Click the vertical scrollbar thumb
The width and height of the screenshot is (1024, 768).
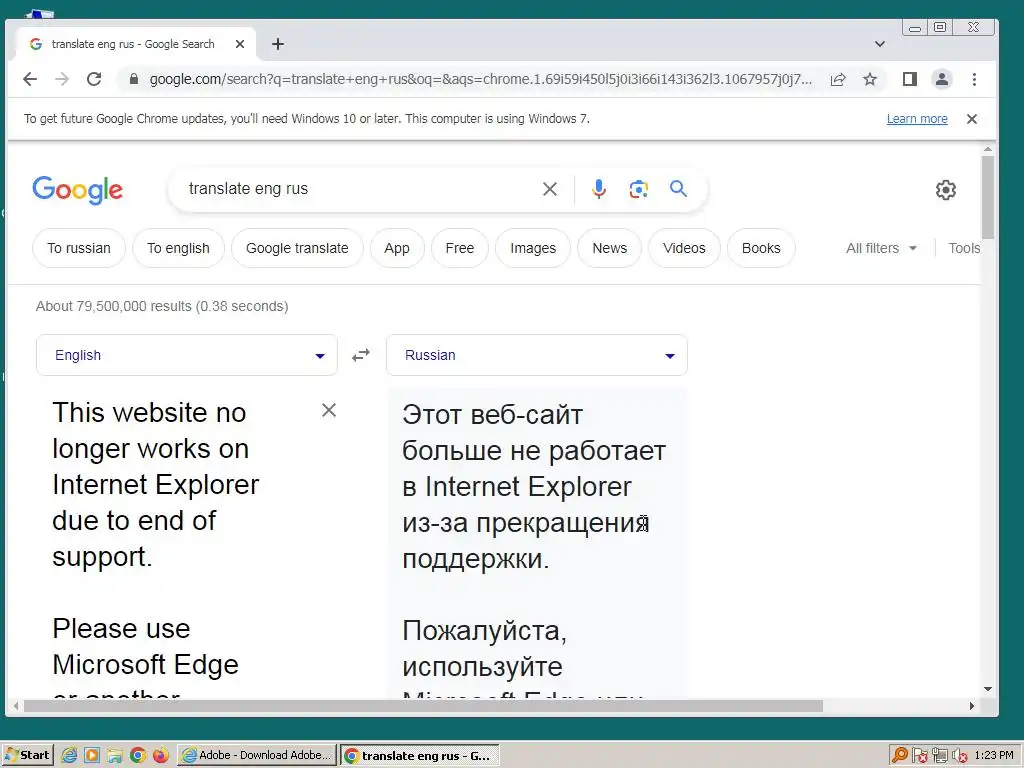coord(988,197)
